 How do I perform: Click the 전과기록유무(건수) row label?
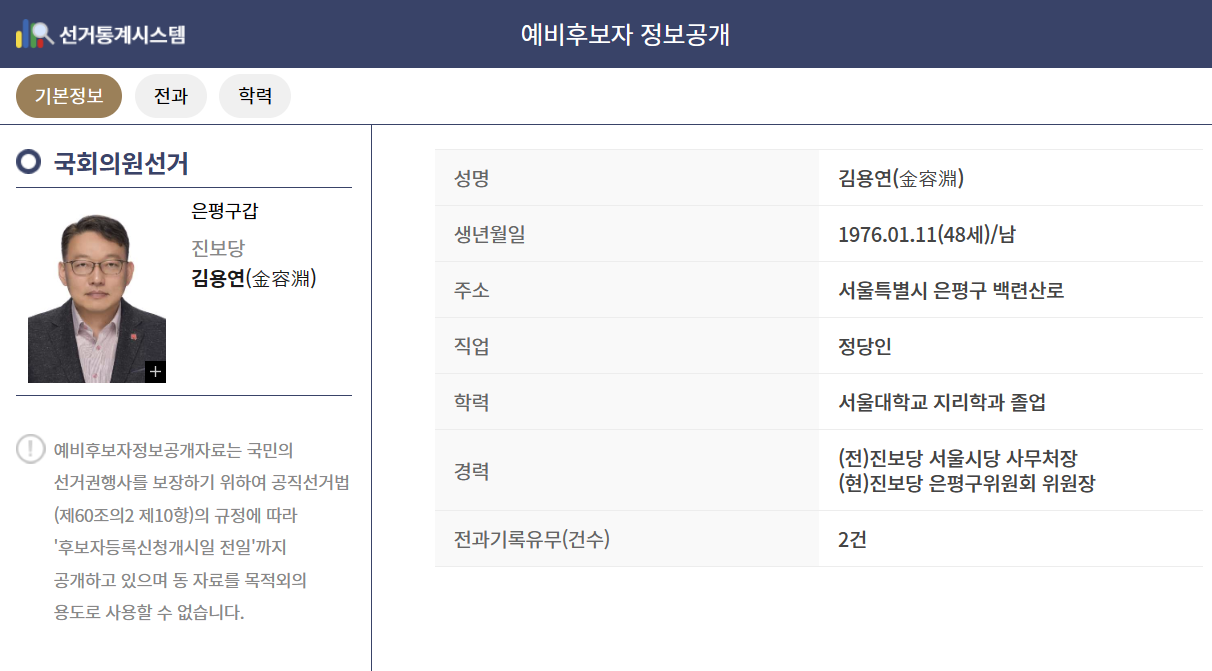[x=532, y=540]
